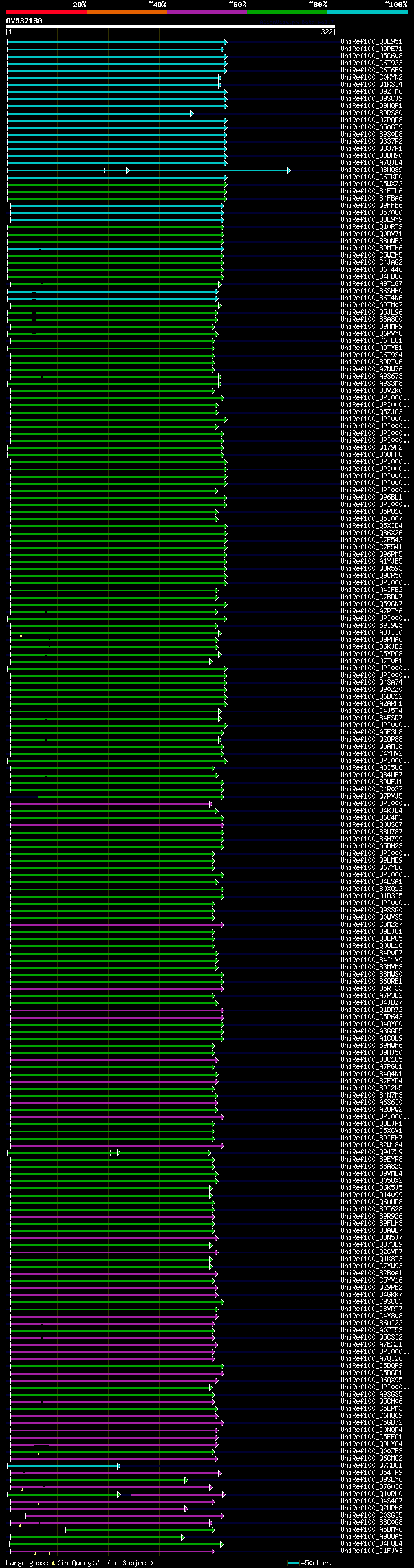
Task: Select the UniRef100_Q7PVJ5 label
Action: click(x=371, y=797)
